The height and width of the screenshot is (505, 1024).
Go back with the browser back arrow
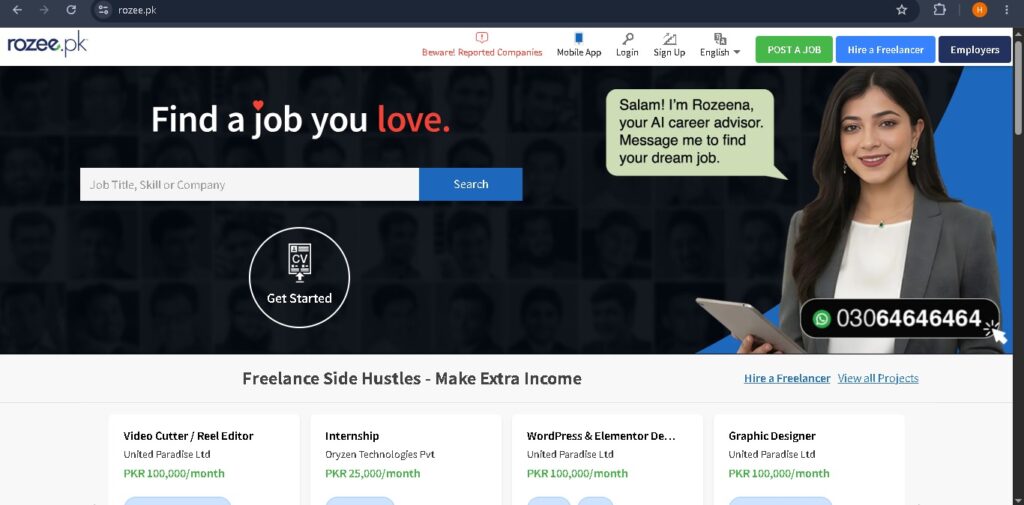pyautogui.click(x=18, y=10)
